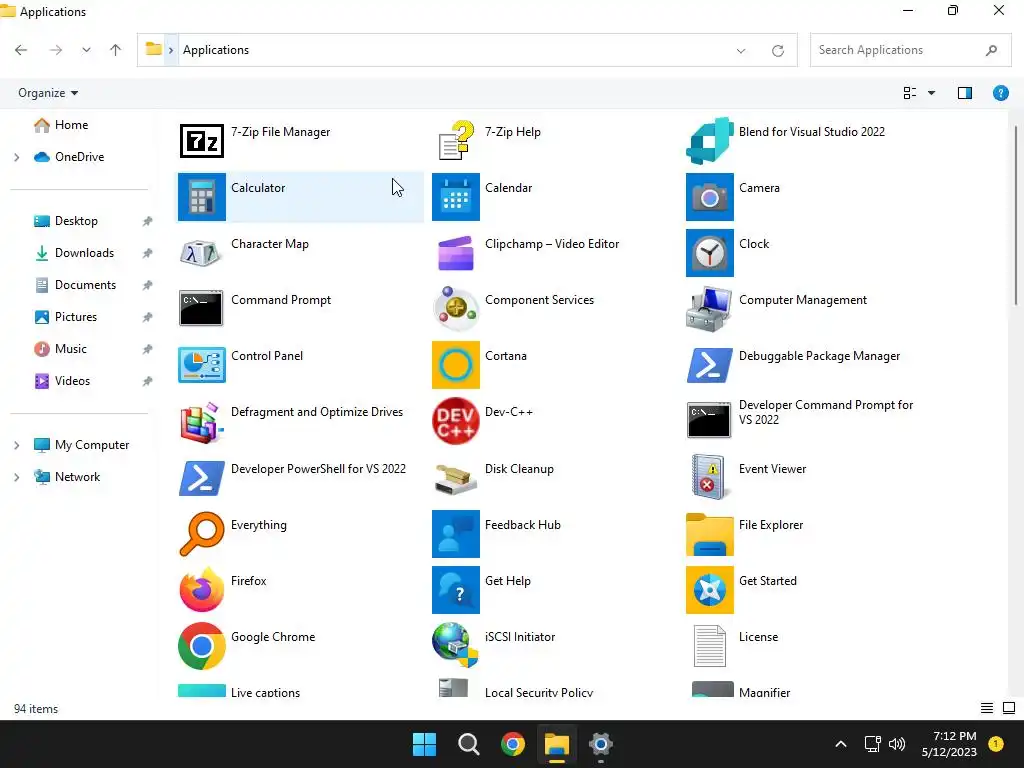This screenshot has height=768, width=1024.
Task: Expand the address bar history dropdown
Action: click(x=741, y=50)
